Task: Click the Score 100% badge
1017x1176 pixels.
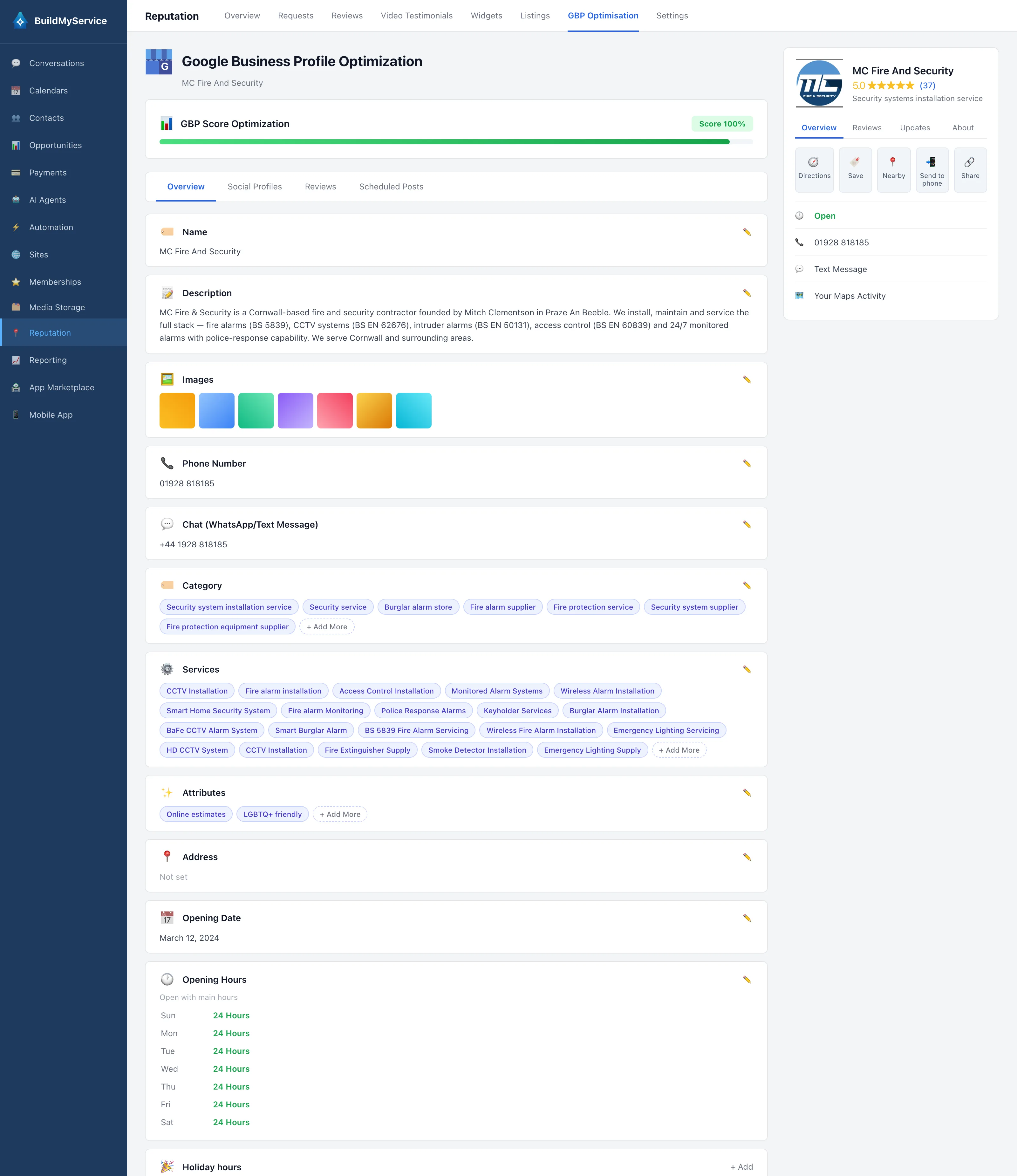Action: 722,124
